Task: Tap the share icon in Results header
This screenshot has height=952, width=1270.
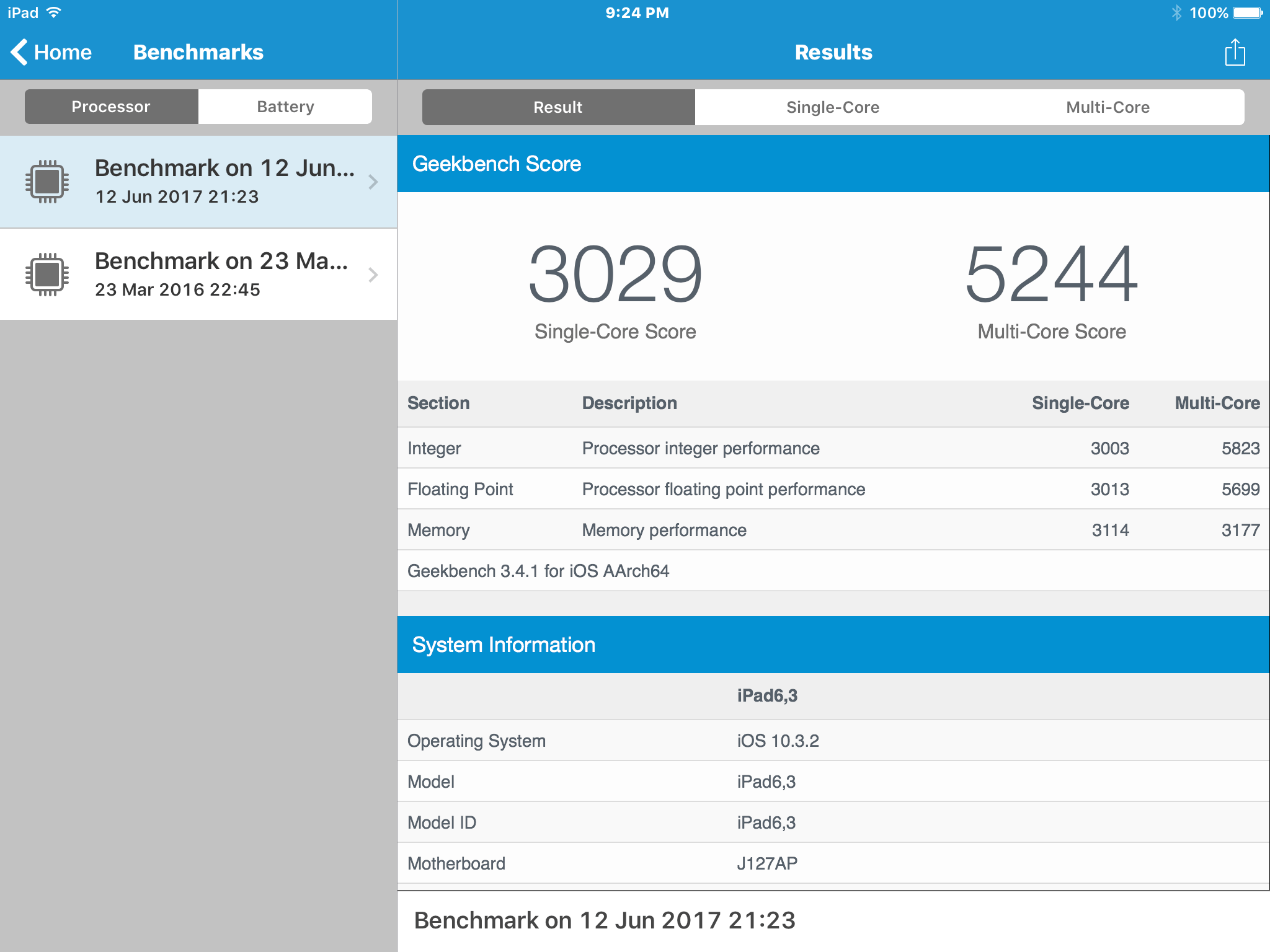Action: [x=1234, y=53]
